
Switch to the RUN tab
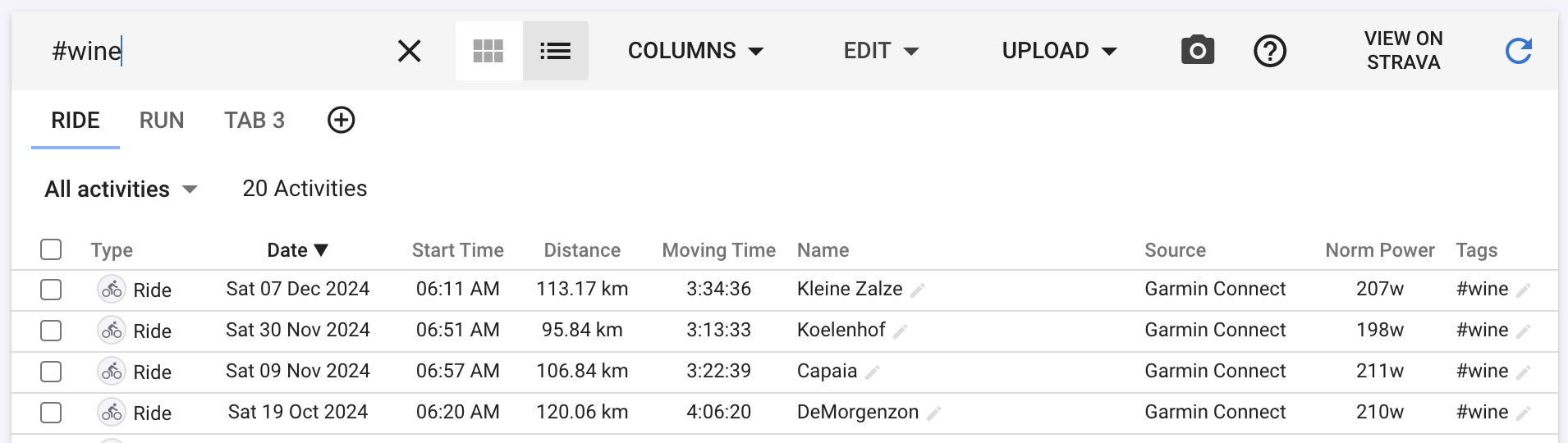(162, 121)
